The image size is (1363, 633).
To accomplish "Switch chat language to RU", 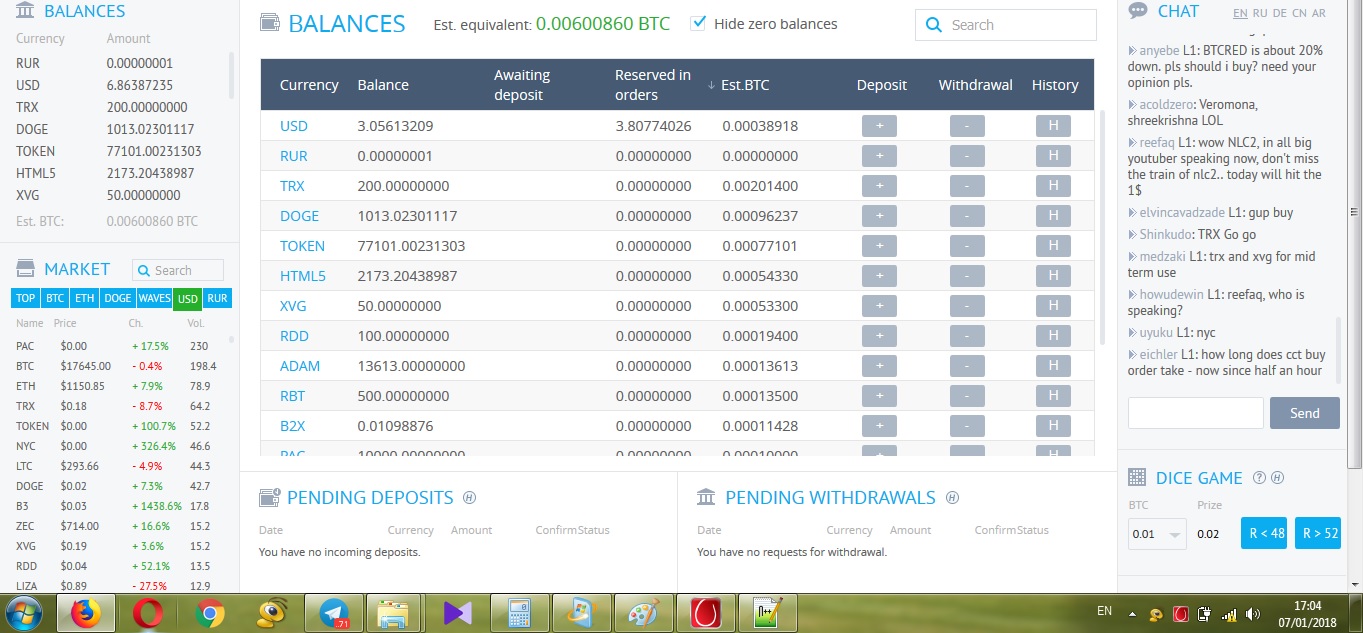I will [x=1260, y=13].
